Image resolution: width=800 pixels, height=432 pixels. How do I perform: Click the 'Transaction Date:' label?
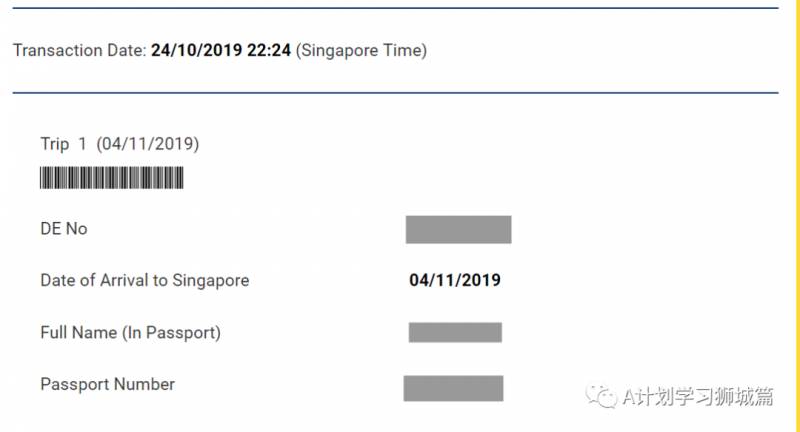(79, 50)
